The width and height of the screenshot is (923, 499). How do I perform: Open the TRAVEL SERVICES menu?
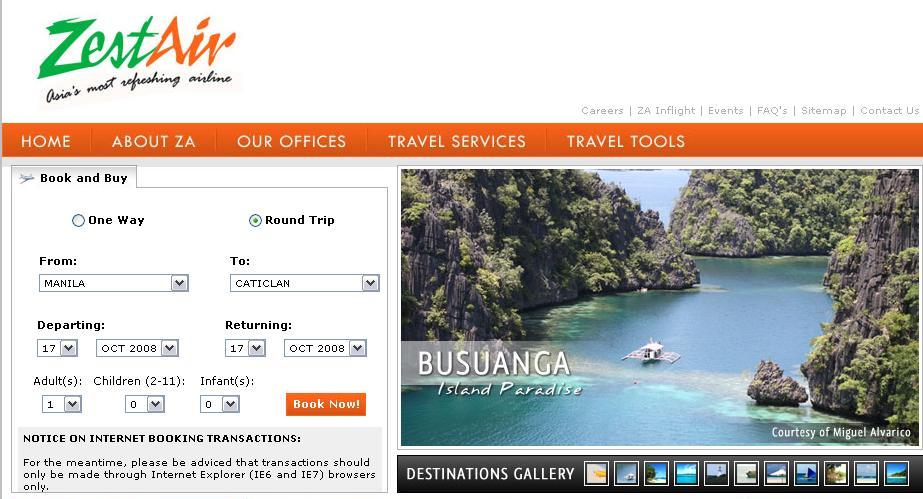457,141
